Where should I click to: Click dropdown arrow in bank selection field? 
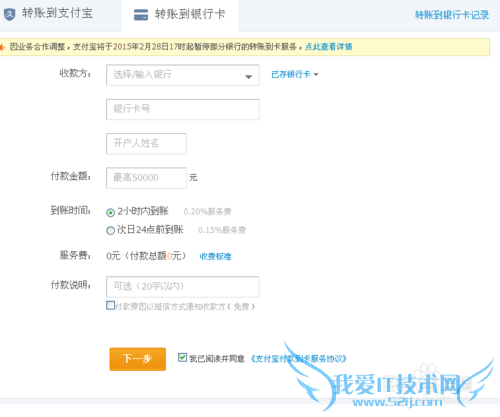[248, 77]
